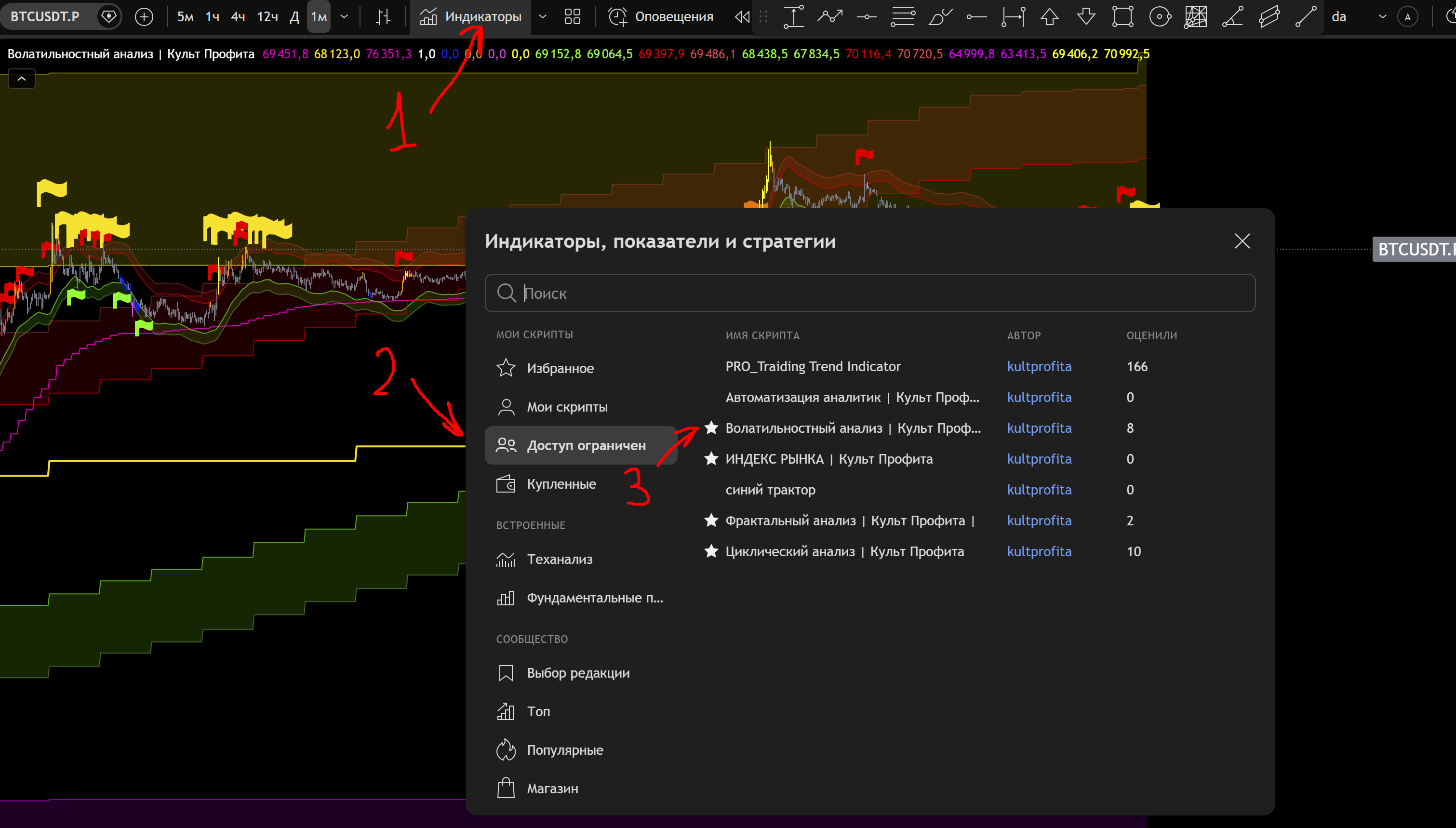1456x828 pixels.
Task: Open kultprofita author link for синий трактор
Action: coord(1039,490)
